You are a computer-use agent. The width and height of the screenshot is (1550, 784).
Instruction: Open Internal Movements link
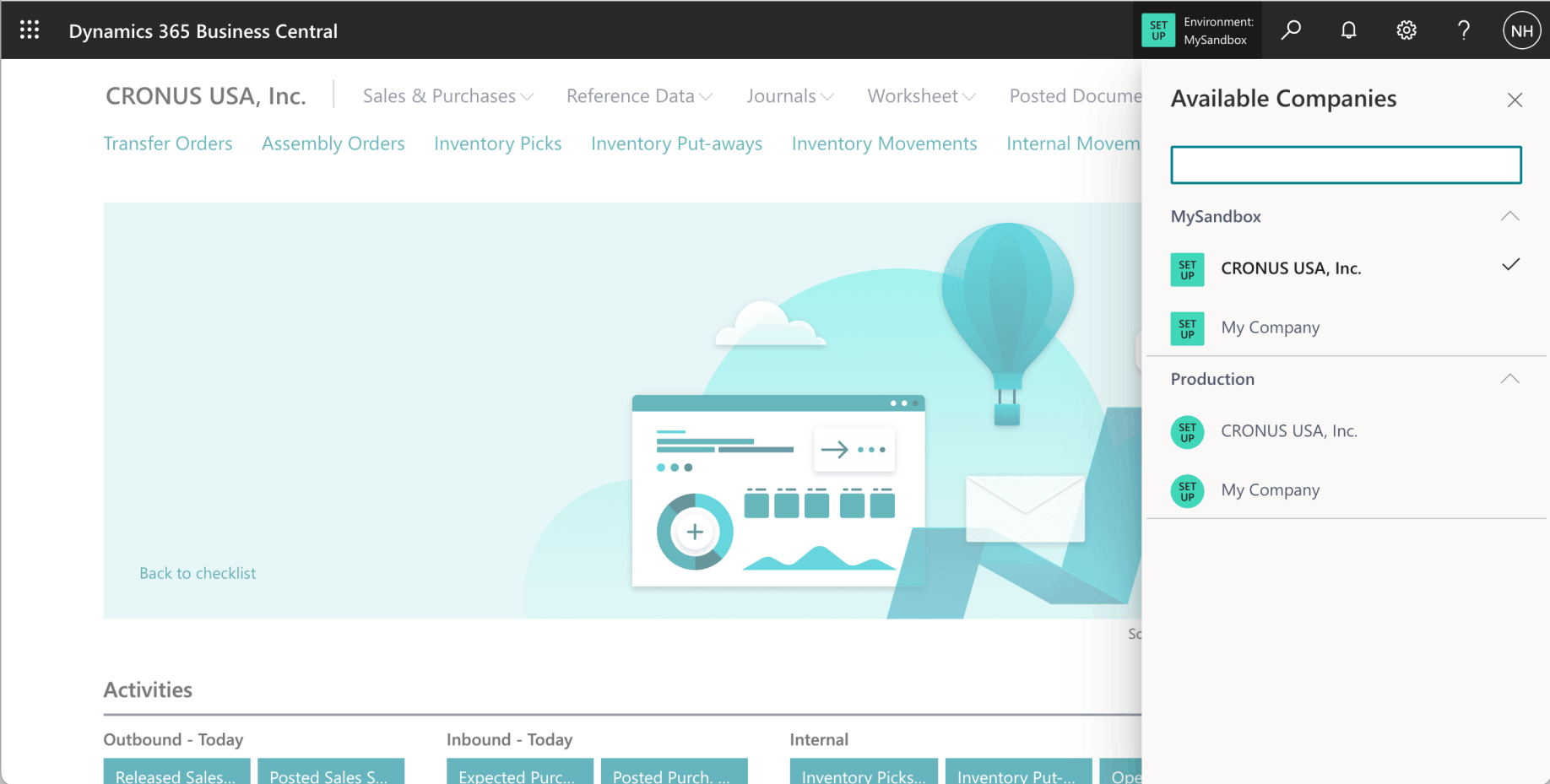click(x=1074, y=143)
